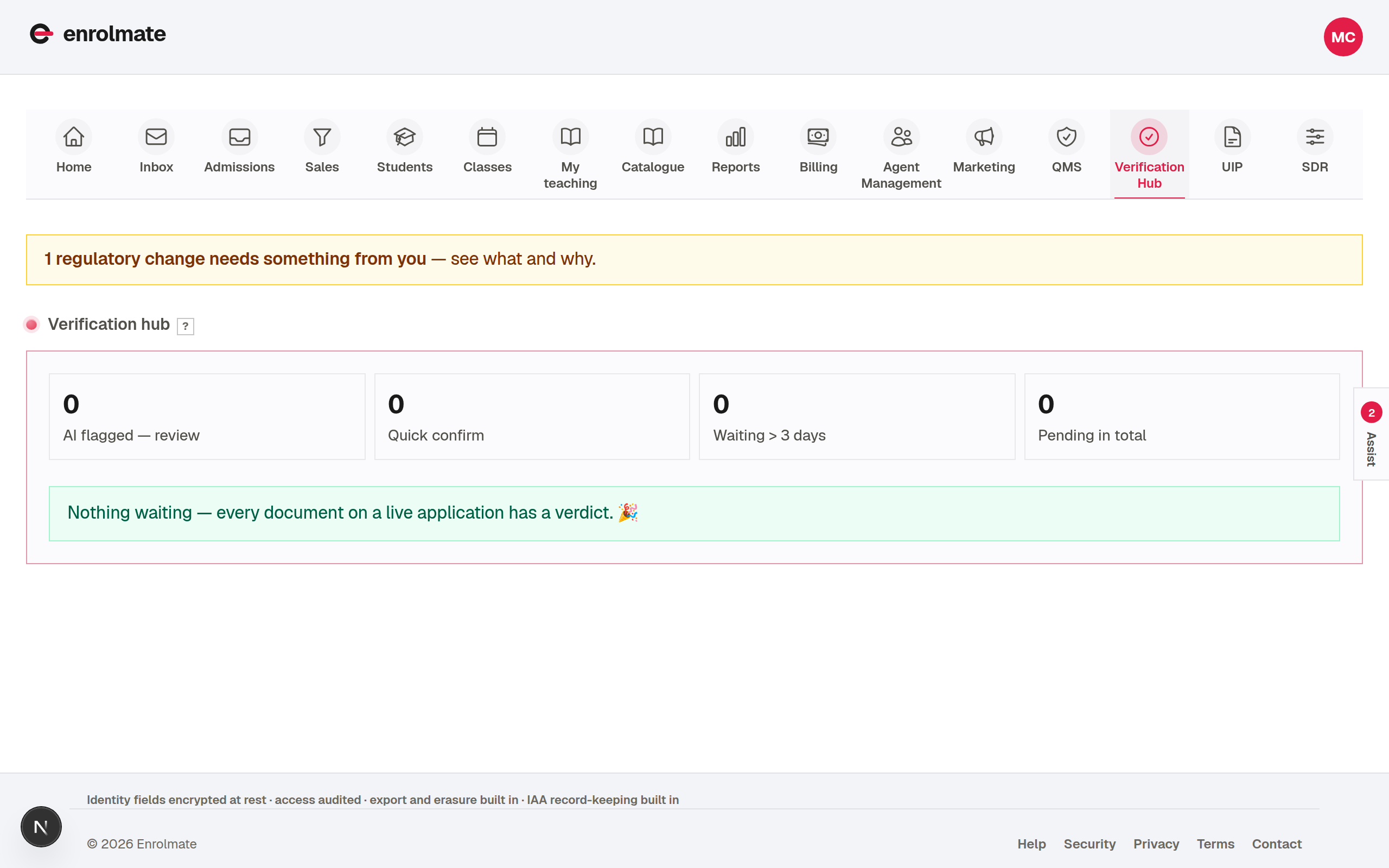Open the Assist side panel tab
1389x868 pixels.
click(1371, 433)
